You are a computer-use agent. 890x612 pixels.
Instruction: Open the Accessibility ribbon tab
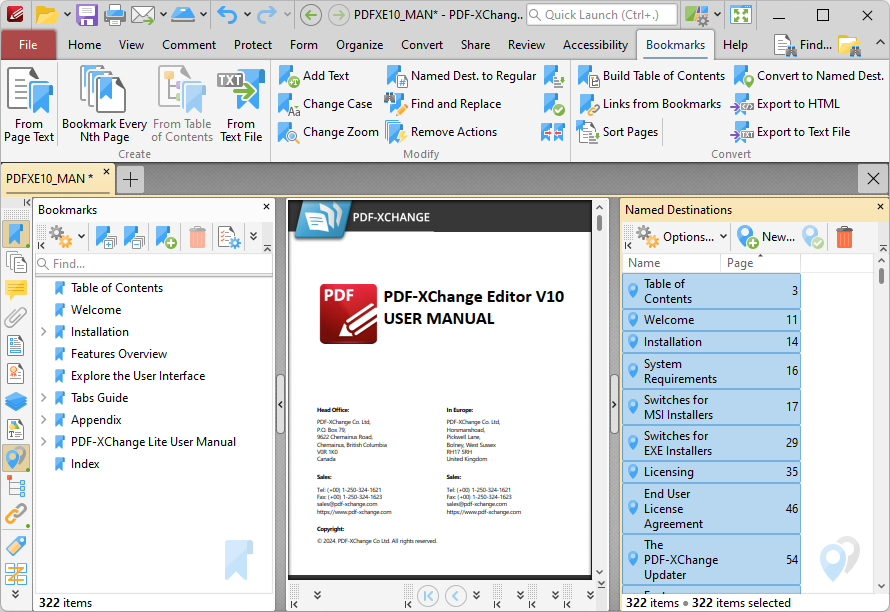595,45
